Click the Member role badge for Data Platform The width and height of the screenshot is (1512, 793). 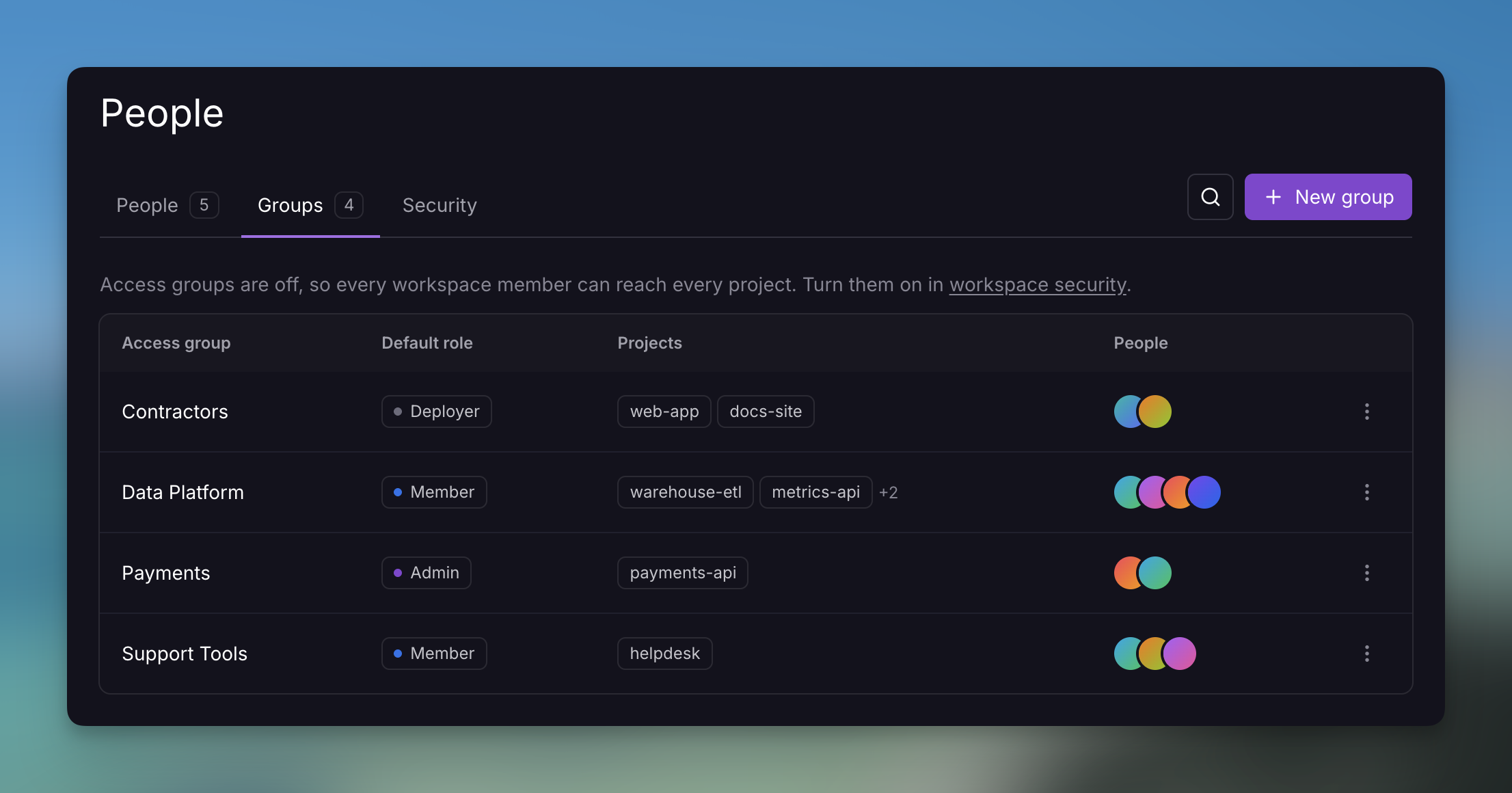(x=434, y=492)
